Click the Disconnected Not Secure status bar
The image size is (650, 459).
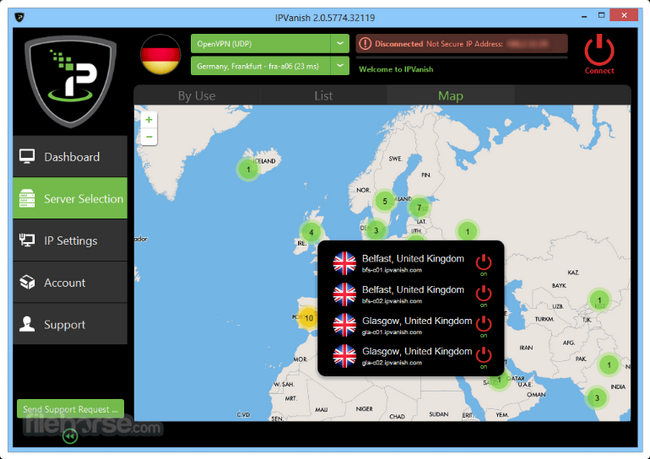tap(461, 44)
